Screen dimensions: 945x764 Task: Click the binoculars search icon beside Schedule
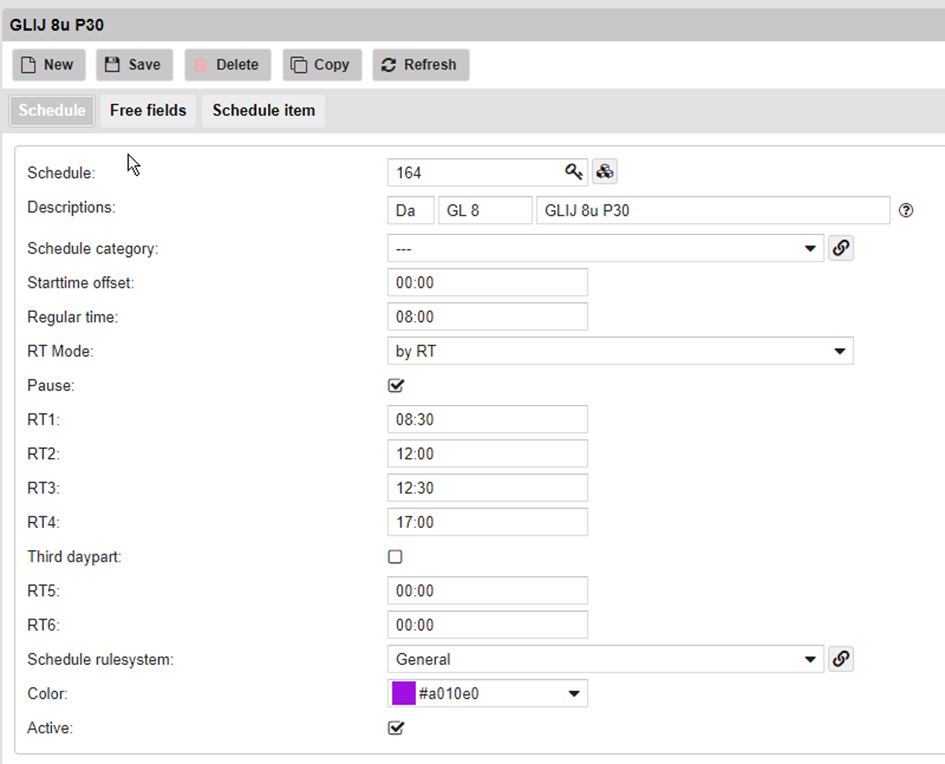pos(604,172)
